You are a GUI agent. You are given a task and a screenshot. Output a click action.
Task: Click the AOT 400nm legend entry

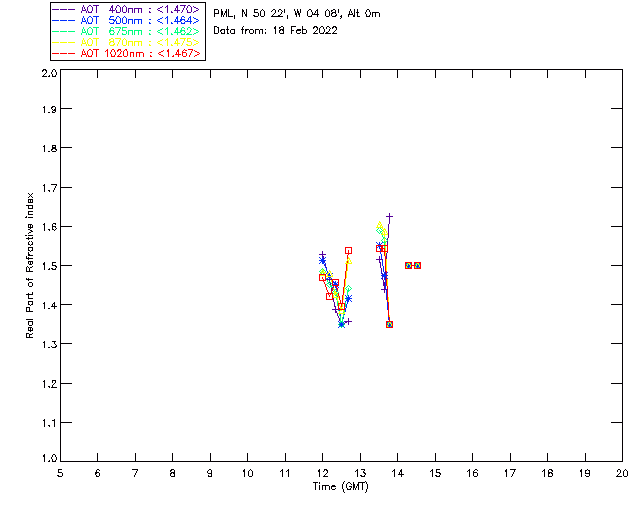pyautogui.click(x=126, y=9)
